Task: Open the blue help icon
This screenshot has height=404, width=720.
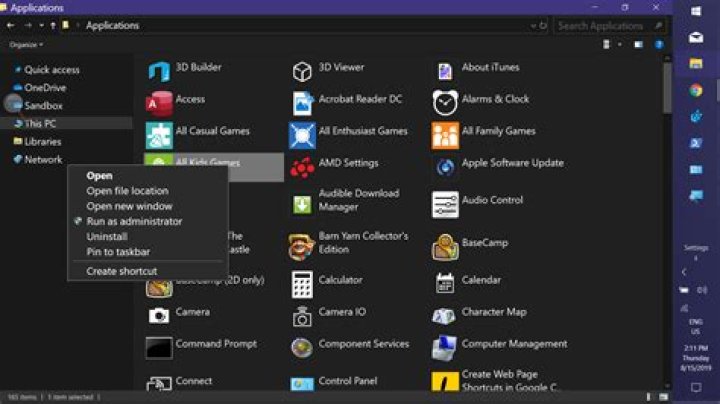Action: click(x=659, y=45)
